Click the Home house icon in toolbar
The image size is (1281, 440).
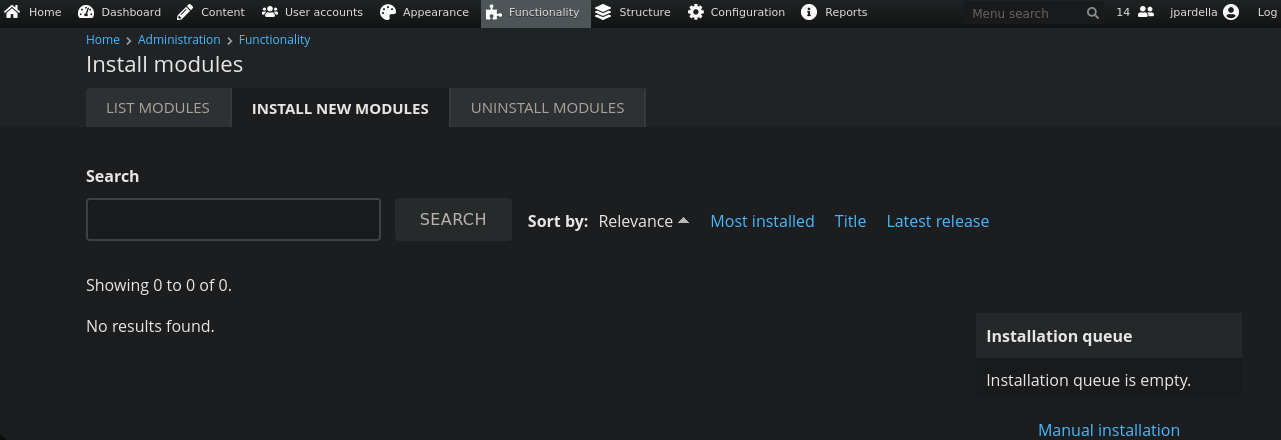tap(13, 13)
